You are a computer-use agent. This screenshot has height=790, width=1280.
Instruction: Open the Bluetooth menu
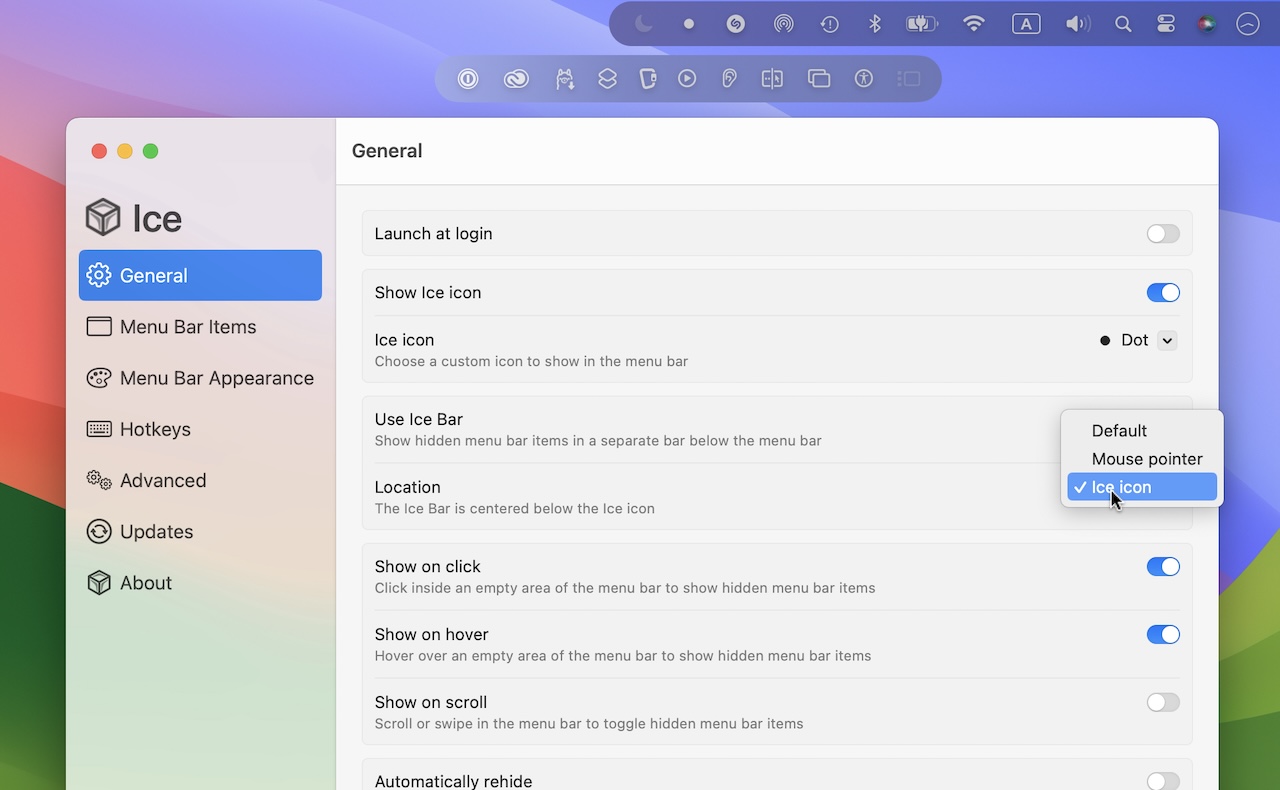pyautogui.click(x=874, y=24)
